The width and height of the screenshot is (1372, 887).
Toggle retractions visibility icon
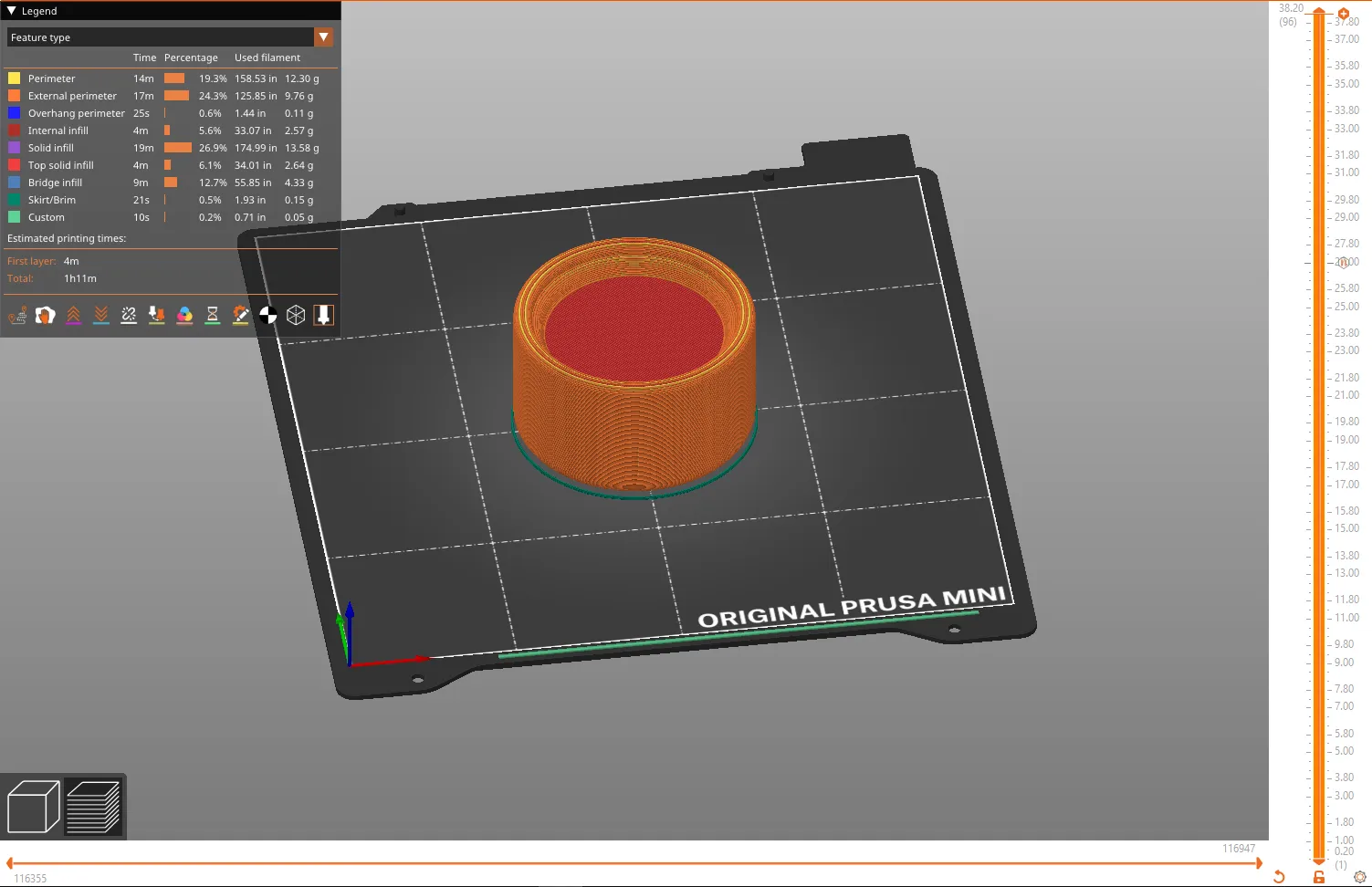pos(73,316)
